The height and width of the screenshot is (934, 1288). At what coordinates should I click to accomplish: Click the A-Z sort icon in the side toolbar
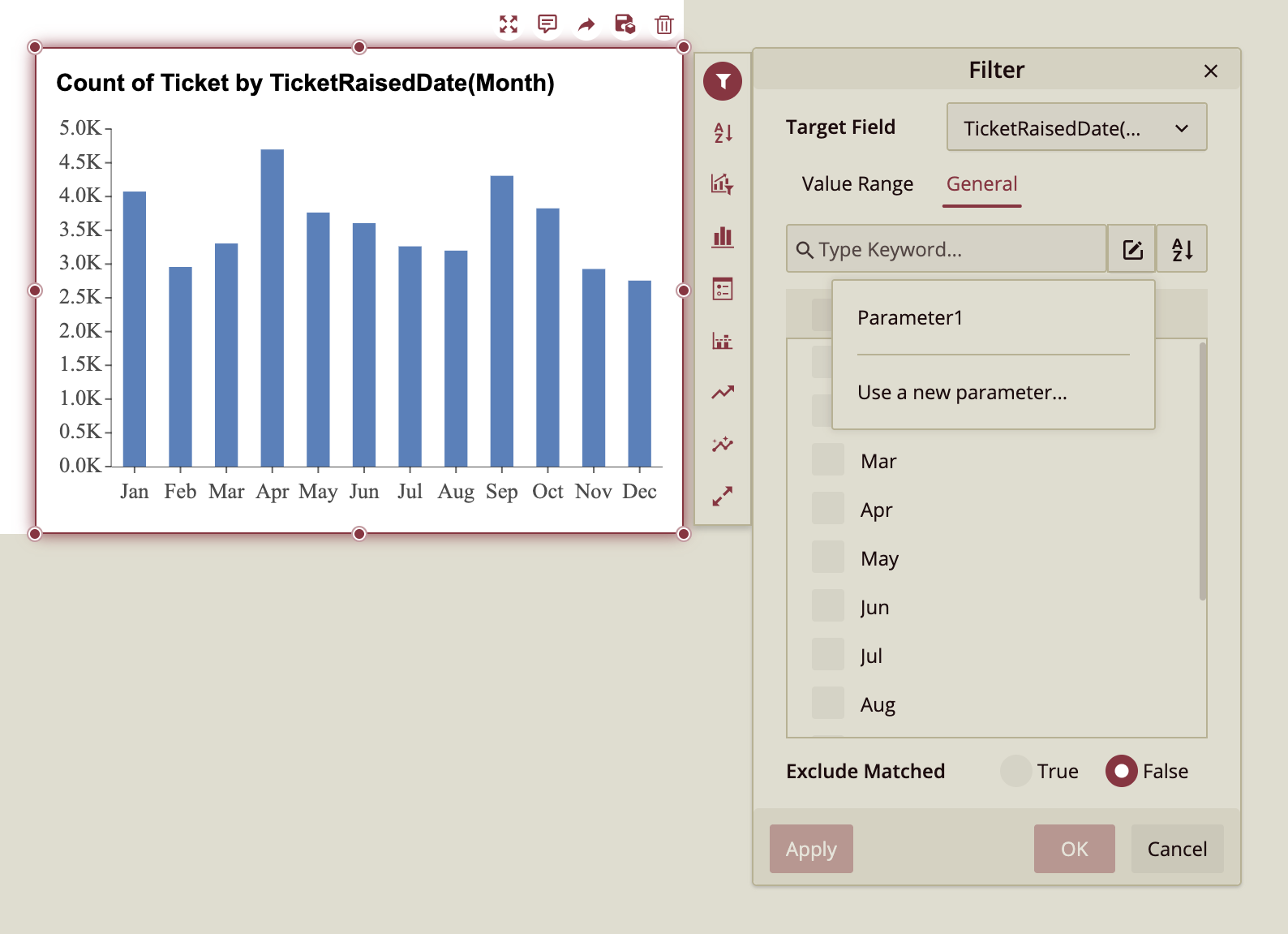723,132
